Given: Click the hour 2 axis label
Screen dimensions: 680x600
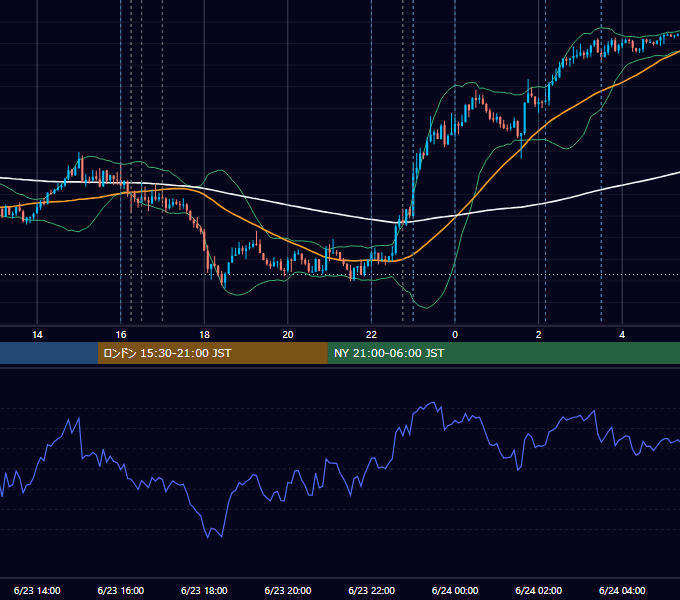Looking at the screenshot, I should [x=539, y=335].
